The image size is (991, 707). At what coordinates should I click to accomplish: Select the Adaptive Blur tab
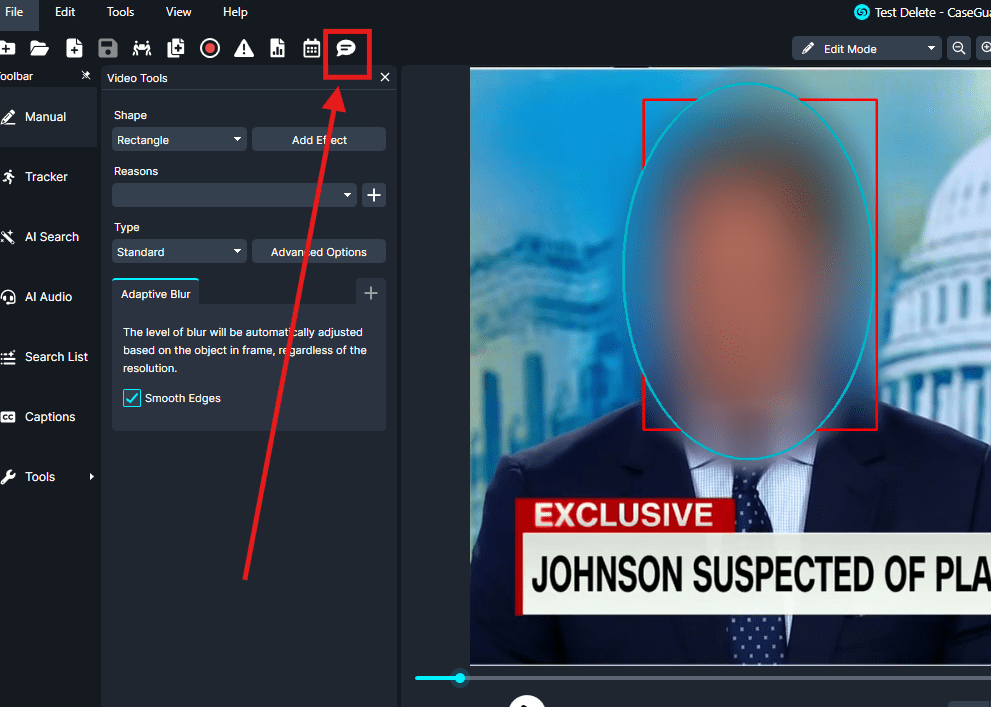pos(155,293)
